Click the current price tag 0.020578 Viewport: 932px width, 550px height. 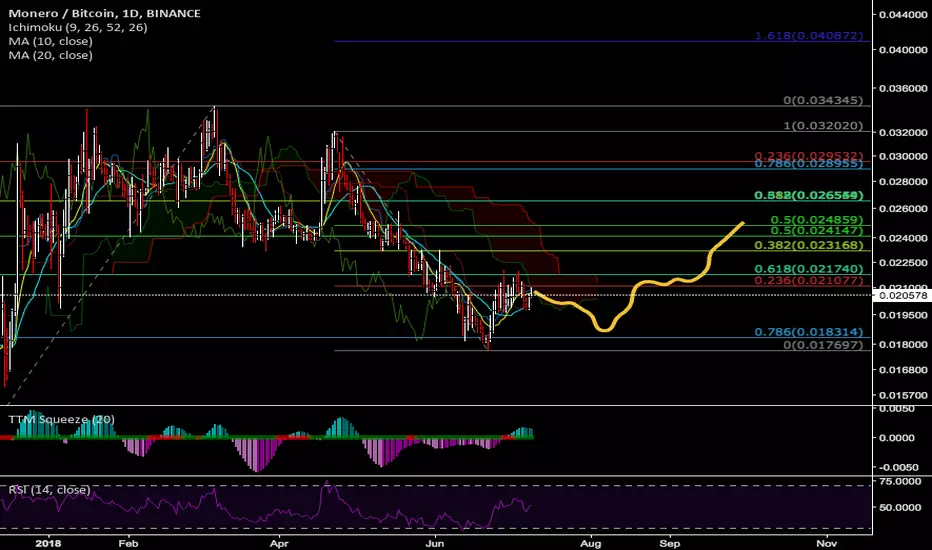pos(902,296)
